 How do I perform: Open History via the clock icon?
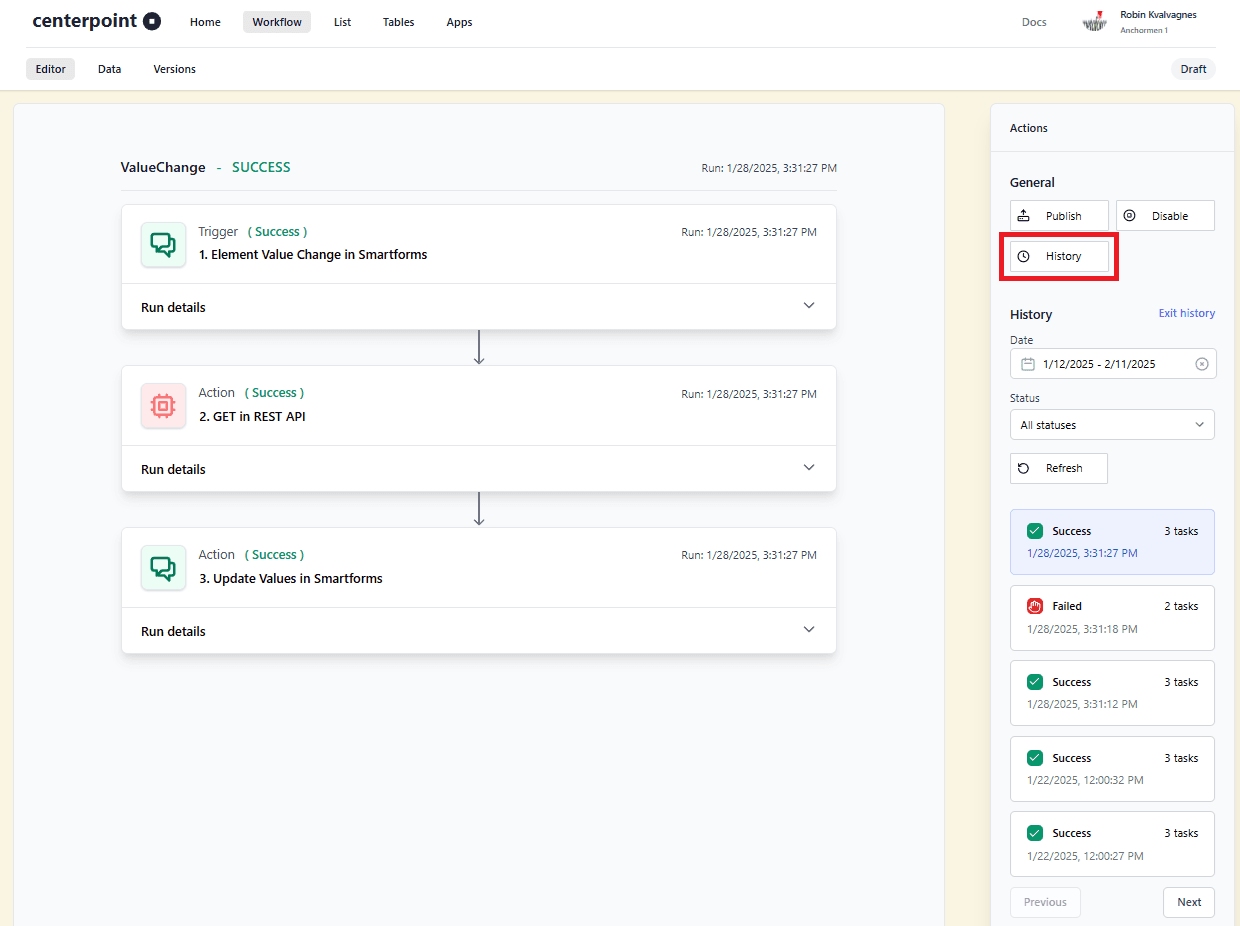tap(1024, 256)
